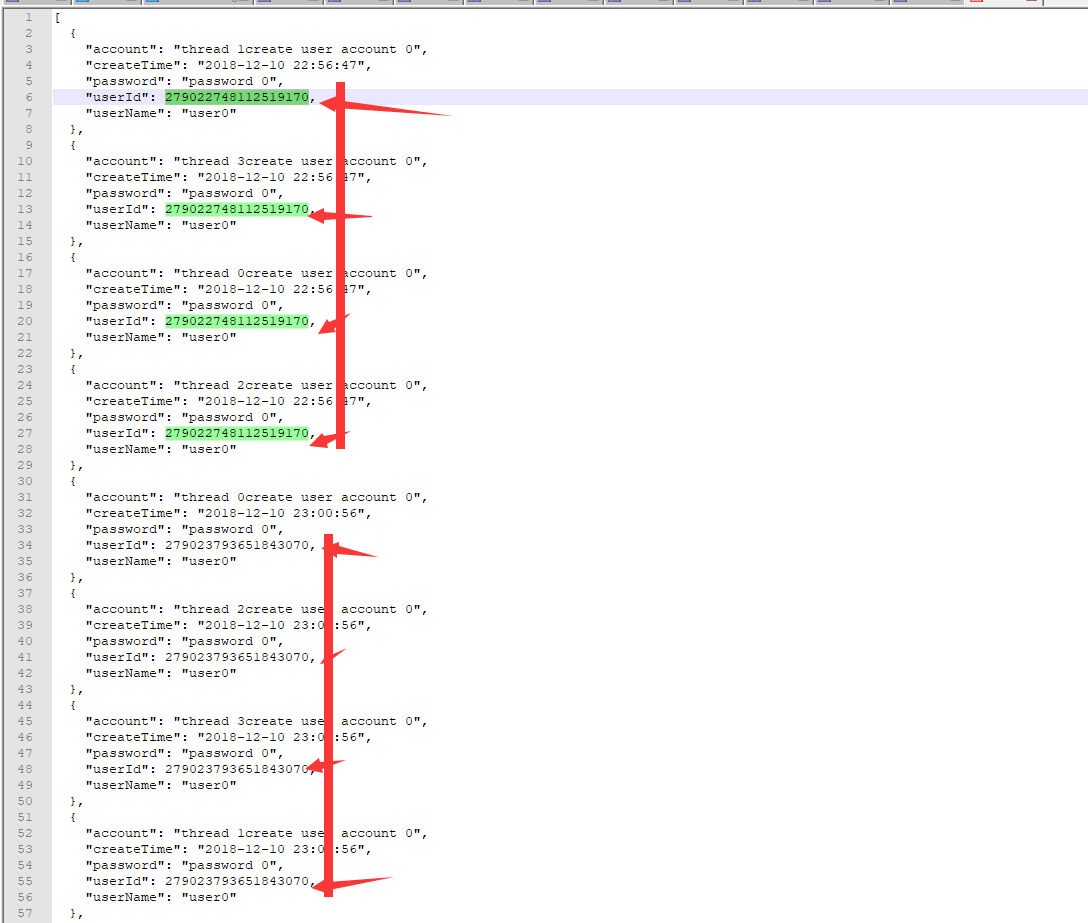Click line number 30 in the gutter

(28, 481)
